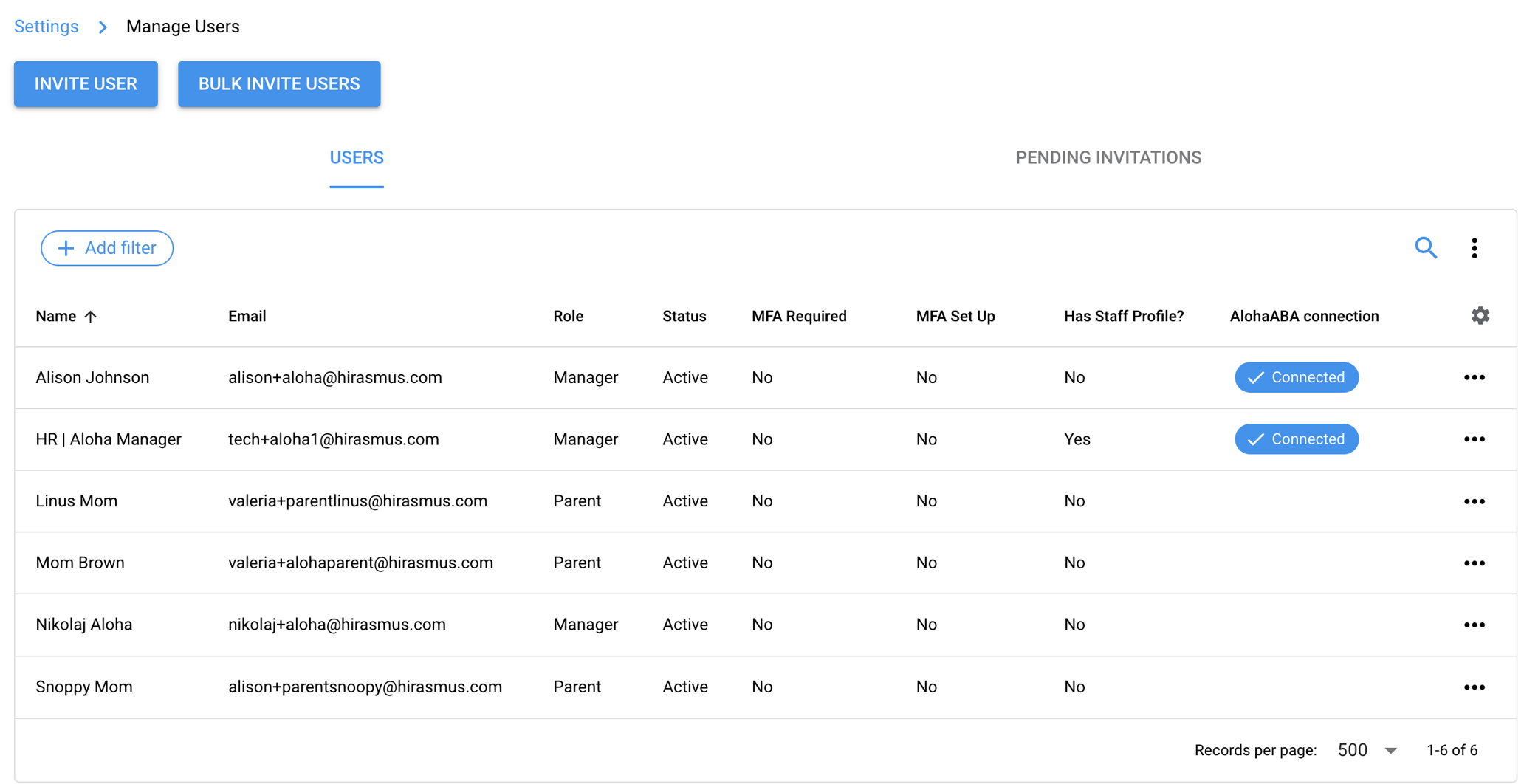The width and height of the screenshot is (1524, 784).
Task: Open the search icon in the users table
Action: (1425, 248)
